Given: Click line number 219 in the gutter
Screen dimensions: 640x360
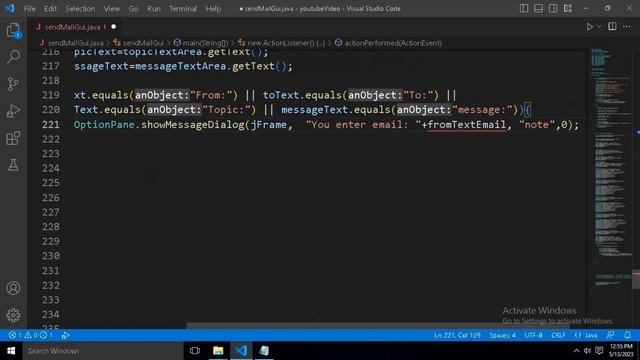Looking at the screenshot, I should (x=51, y=95).
